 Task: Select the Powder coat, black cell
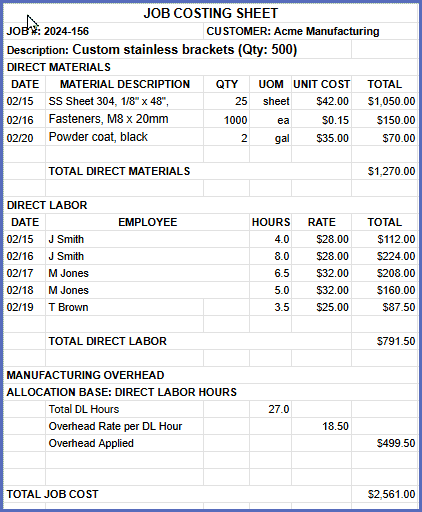(x=125, y=137)
